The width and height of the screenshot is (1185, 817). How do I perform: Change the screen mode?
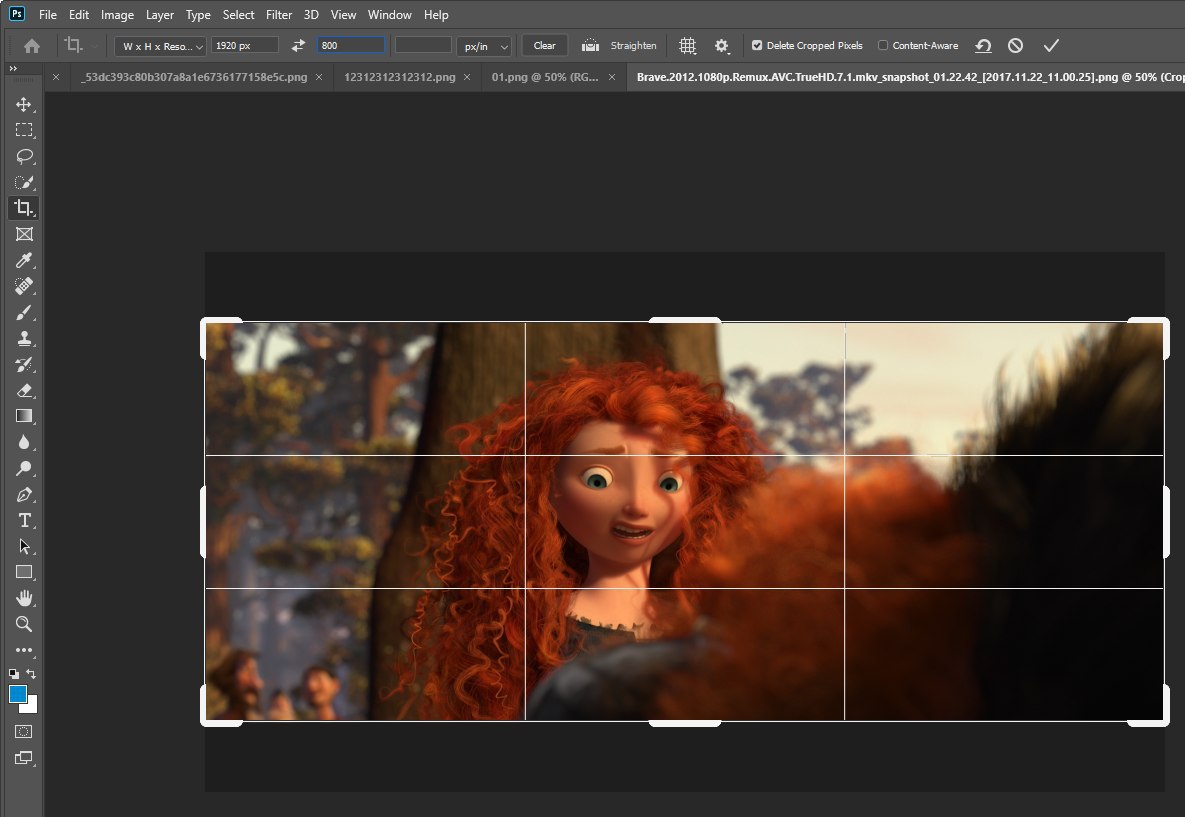(23, 758)
